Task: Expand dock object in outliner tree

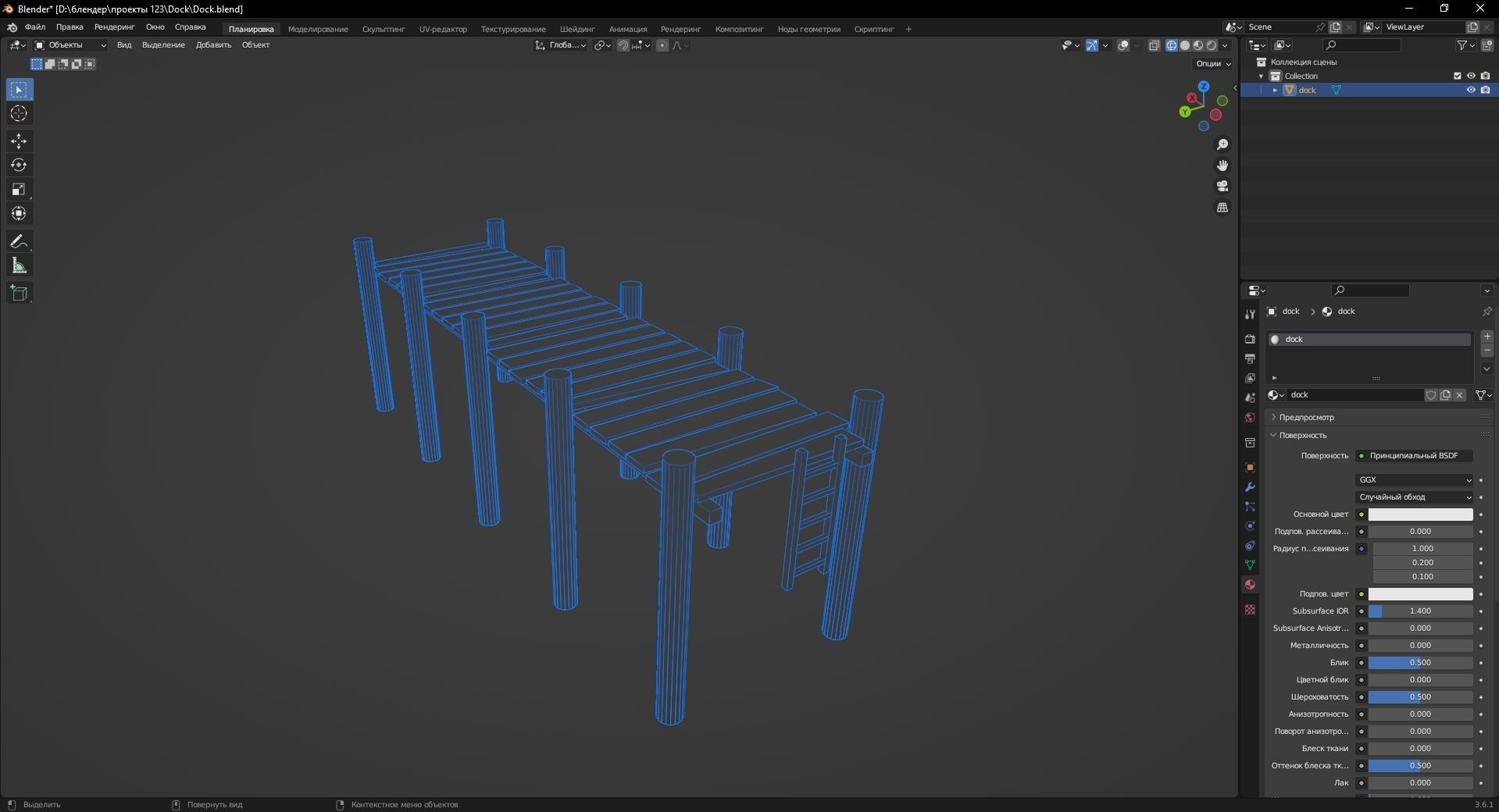Action: point(1275,90)
